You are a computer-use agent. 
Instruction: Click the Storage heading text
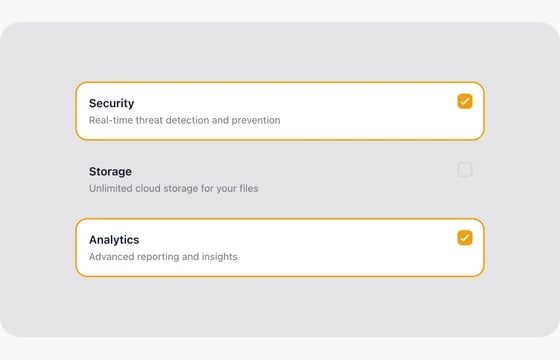110,171
